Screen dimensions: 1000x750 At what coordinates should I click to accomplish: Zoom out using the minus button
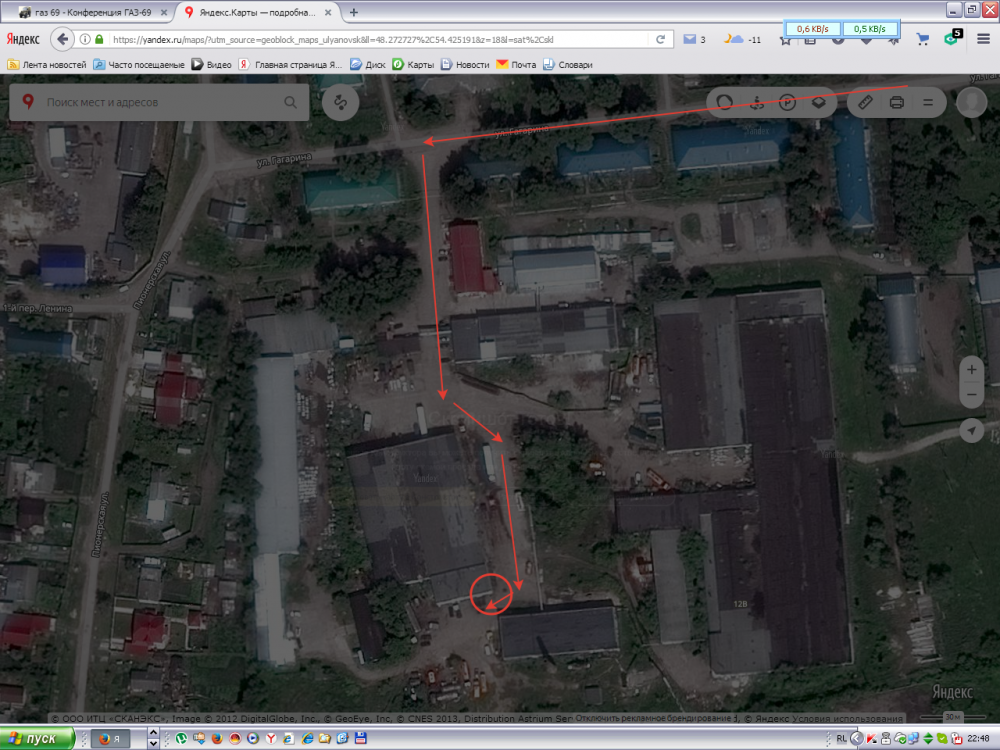click(x=971, y=396)
